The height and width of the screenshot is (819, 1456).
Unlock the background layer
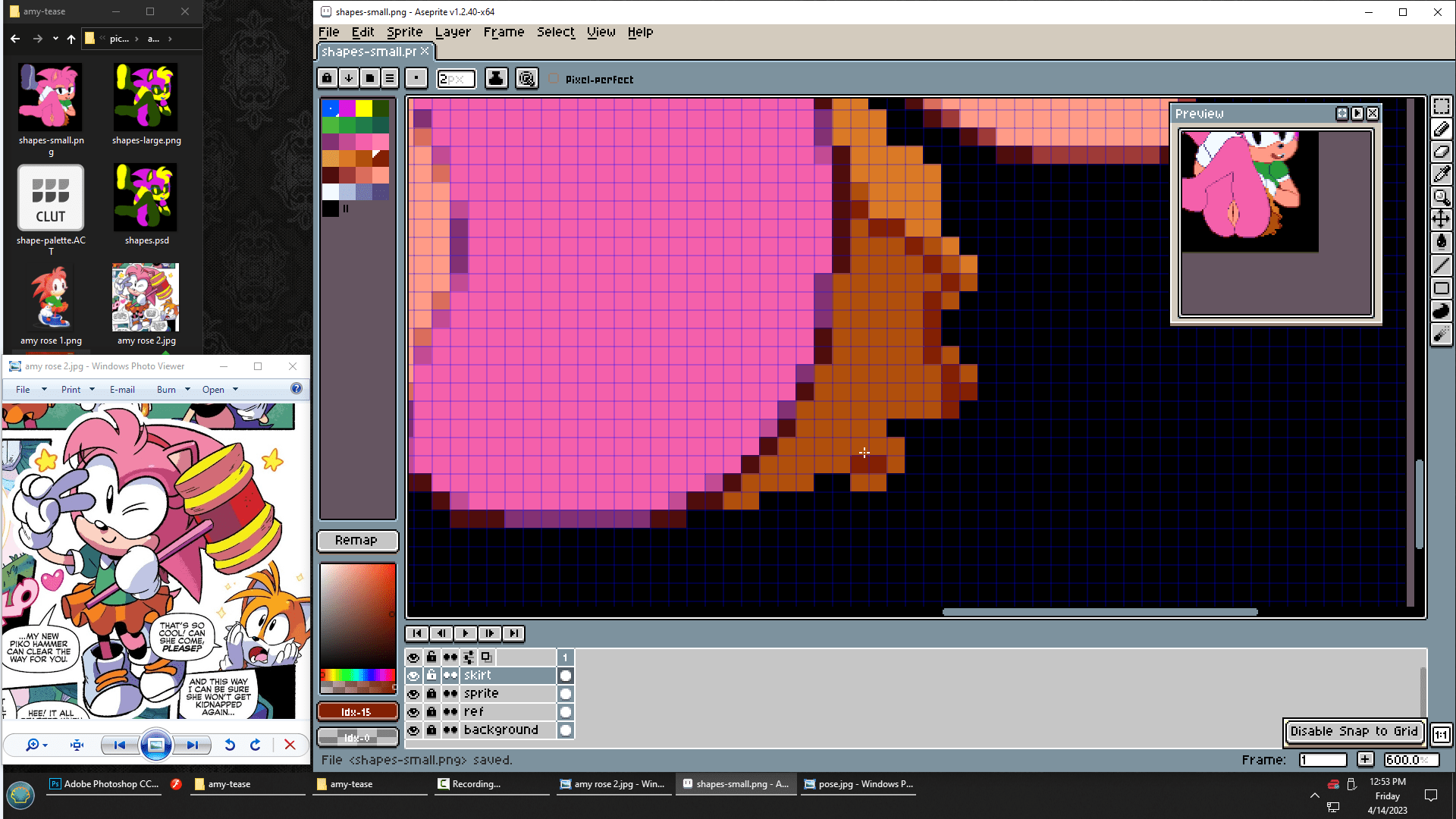431,730
